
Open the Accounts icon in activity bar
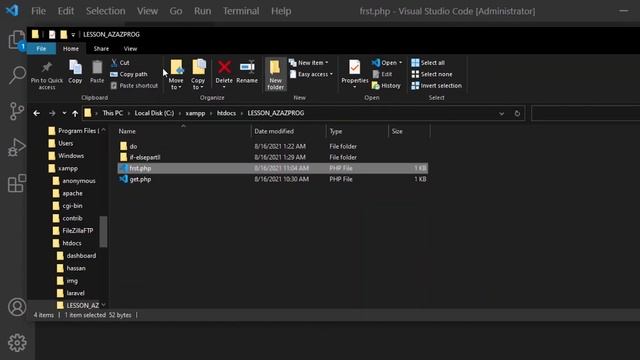click(17, 307)
